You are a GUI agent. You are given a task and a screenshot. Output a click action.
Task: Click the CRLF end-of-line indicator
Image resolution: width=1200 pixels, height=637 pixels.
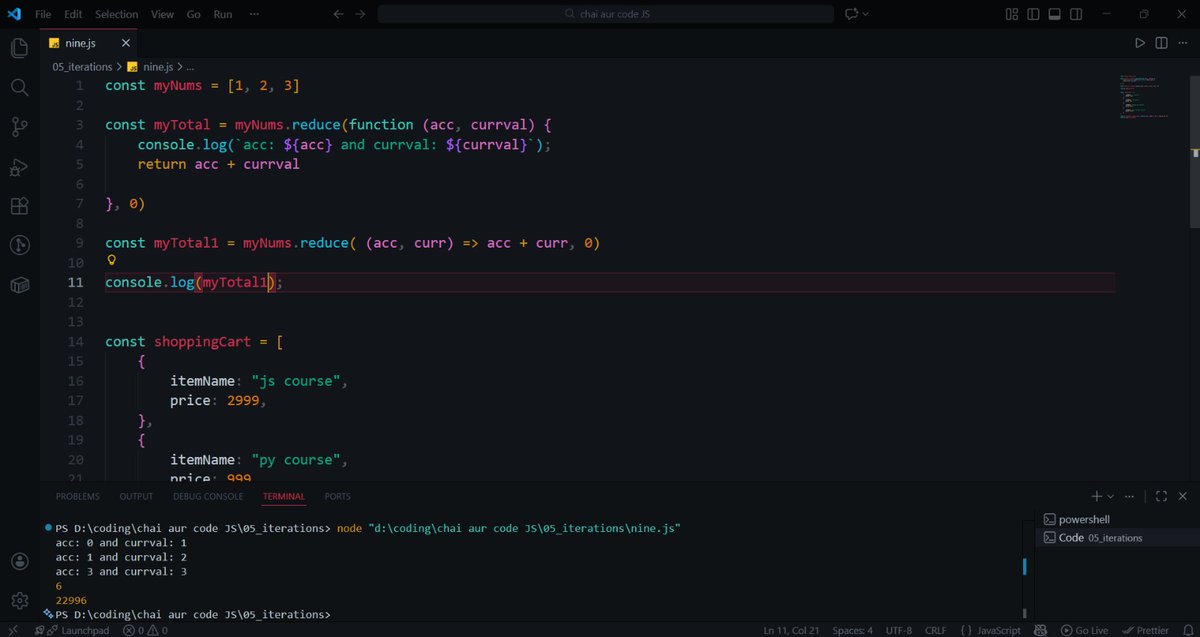tap(935, 630)
